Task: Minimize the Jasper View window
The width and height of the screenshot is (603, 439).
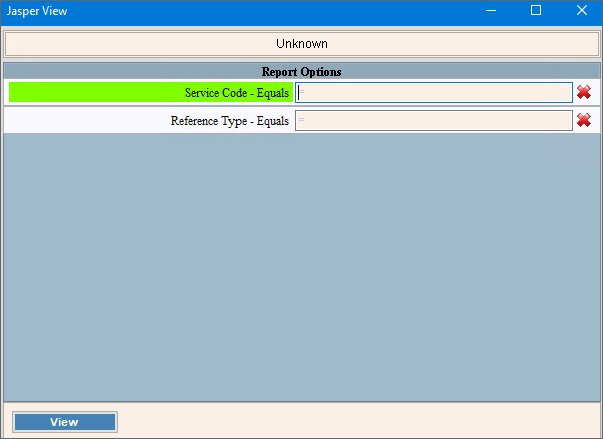Action: (x=490, y=11)
